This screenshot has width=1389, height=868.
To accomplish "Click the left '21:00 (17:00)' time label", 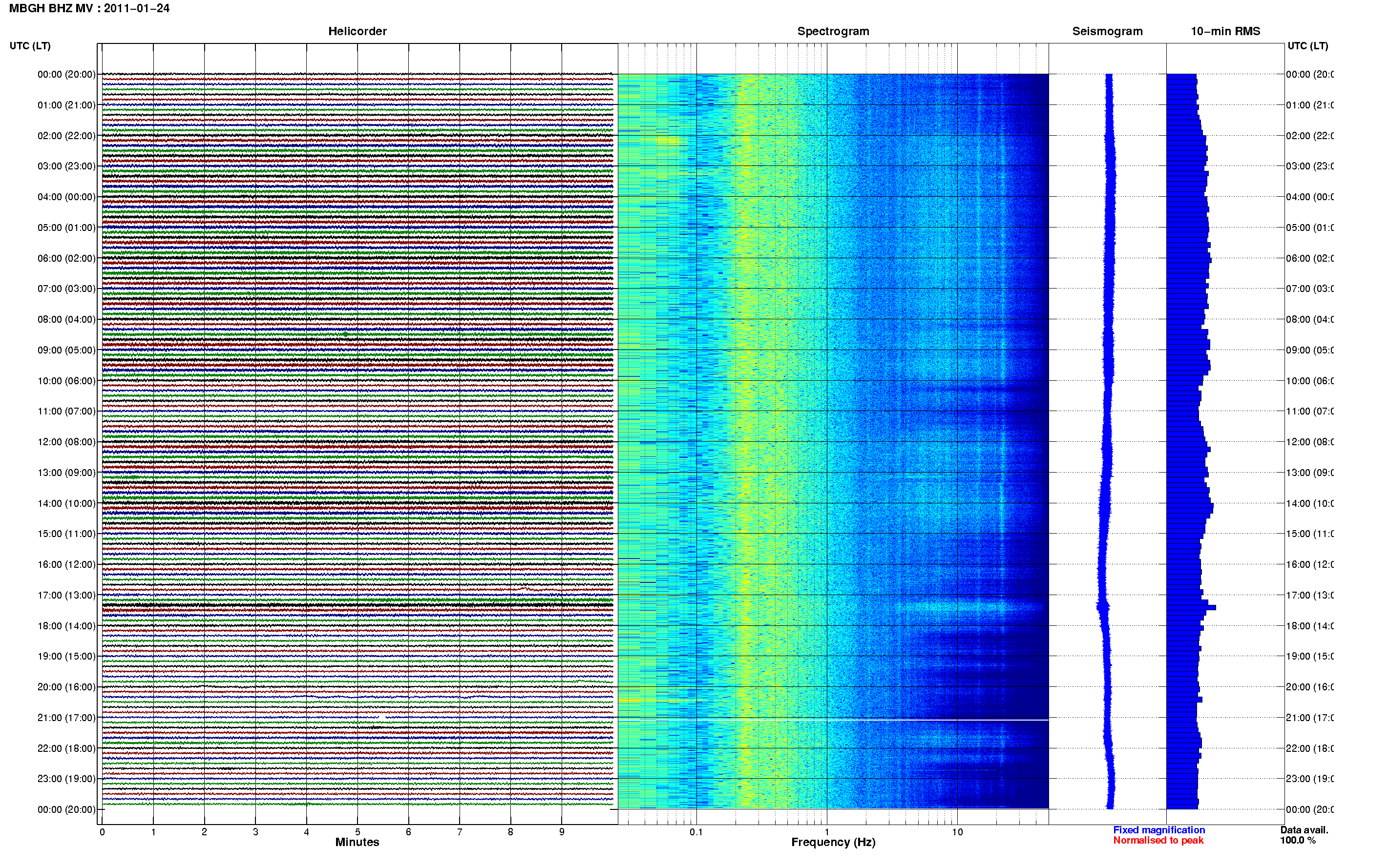I will [66, 718].
